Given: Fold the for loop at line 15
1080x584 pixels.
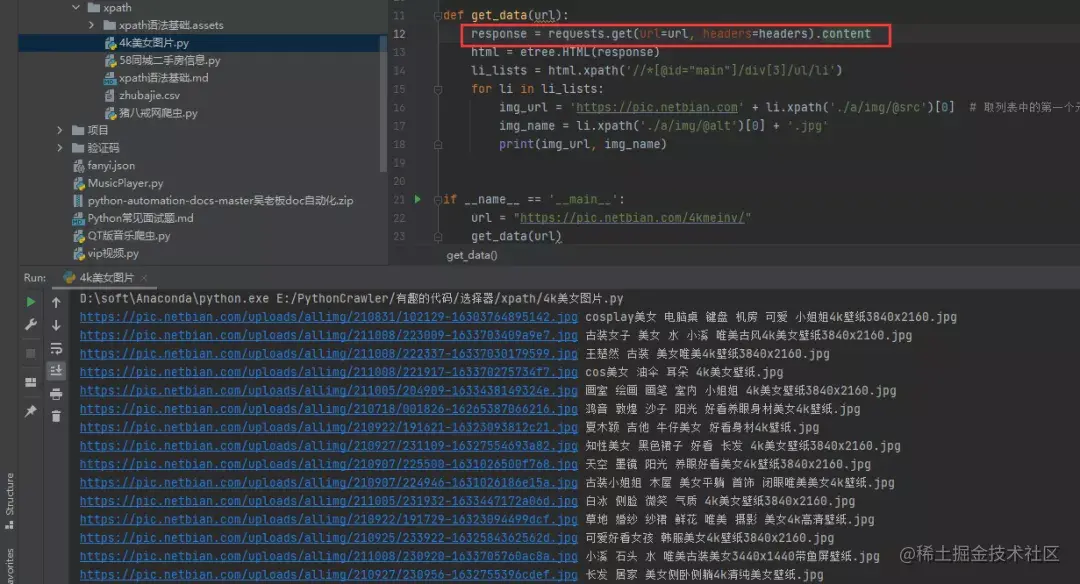Looking at the screenshot, I should pos(437,89).
